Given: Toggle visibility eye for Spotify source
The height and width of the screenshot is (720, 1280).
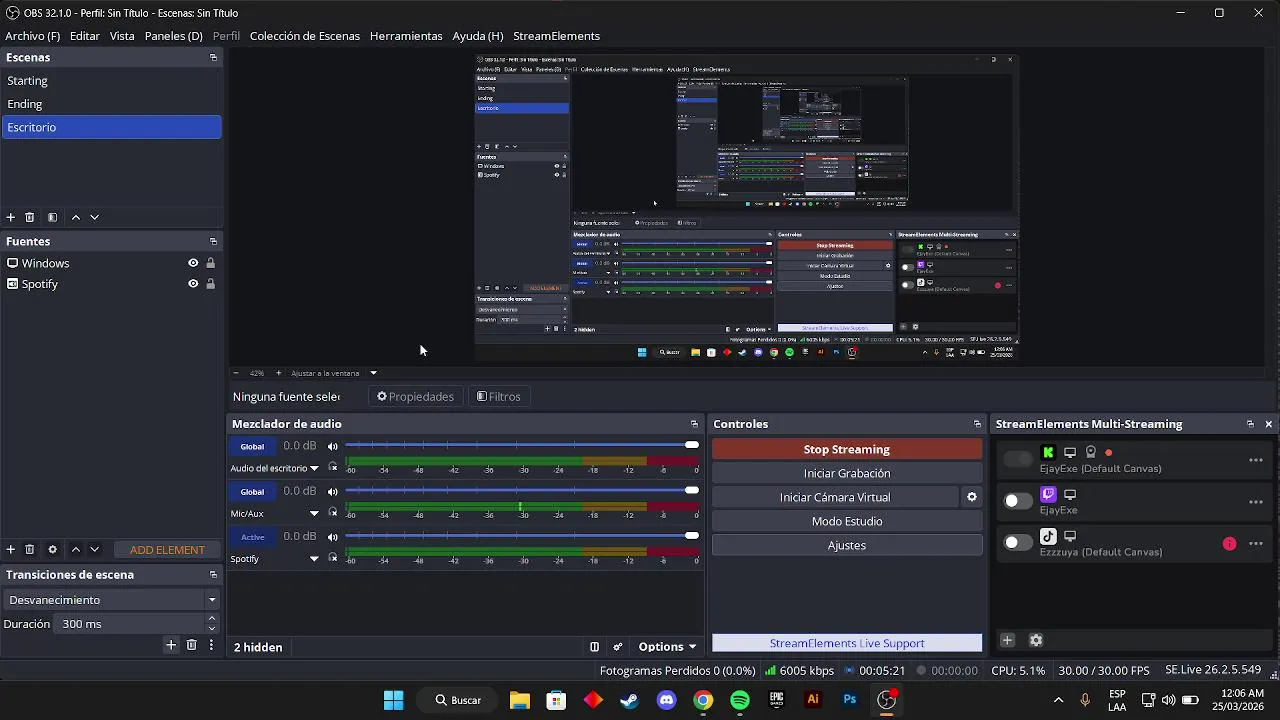Looking at the screenshot, I should 193,284.
